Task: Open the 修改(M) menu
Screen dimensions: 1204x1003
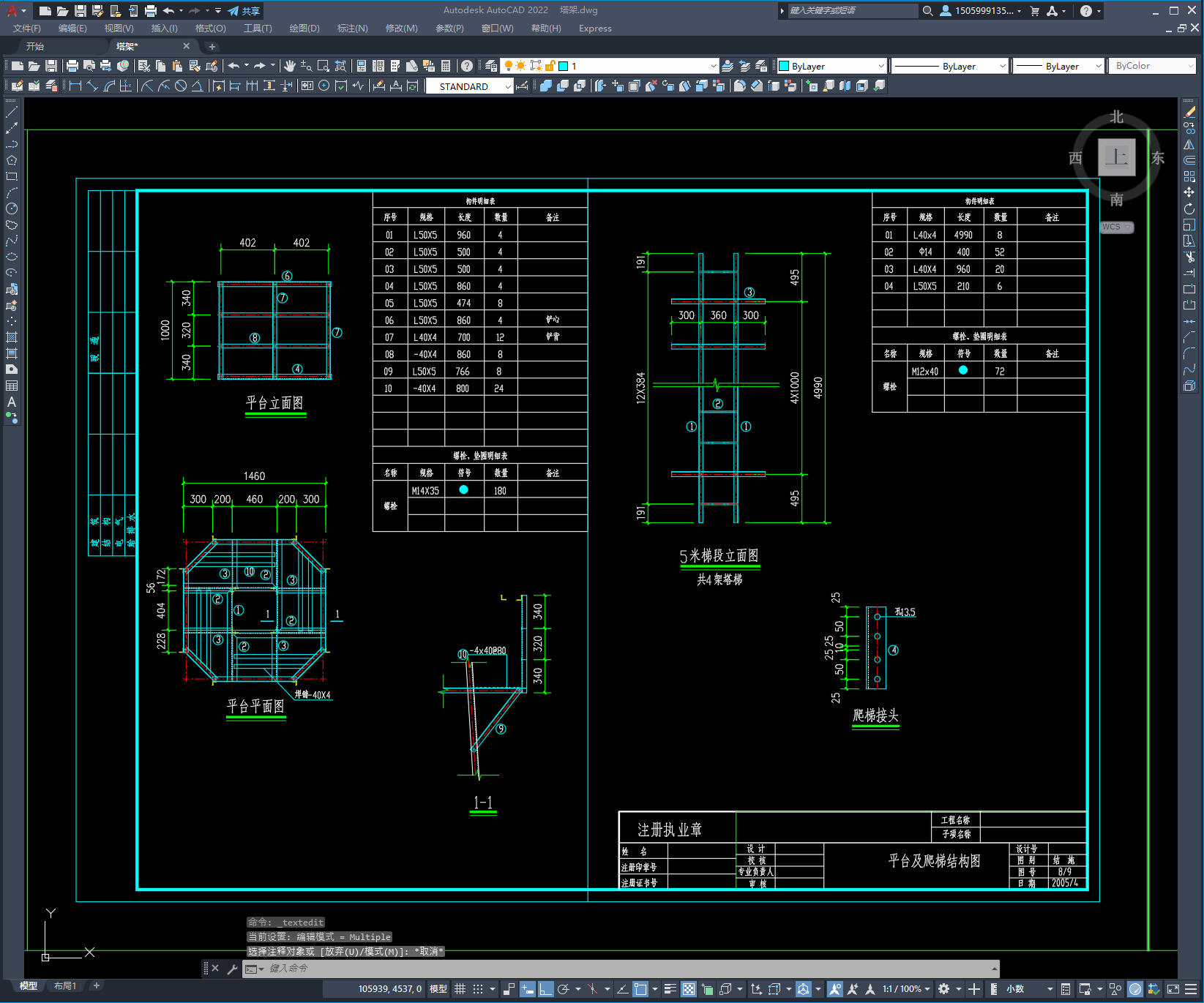Action: pos(401,29)
